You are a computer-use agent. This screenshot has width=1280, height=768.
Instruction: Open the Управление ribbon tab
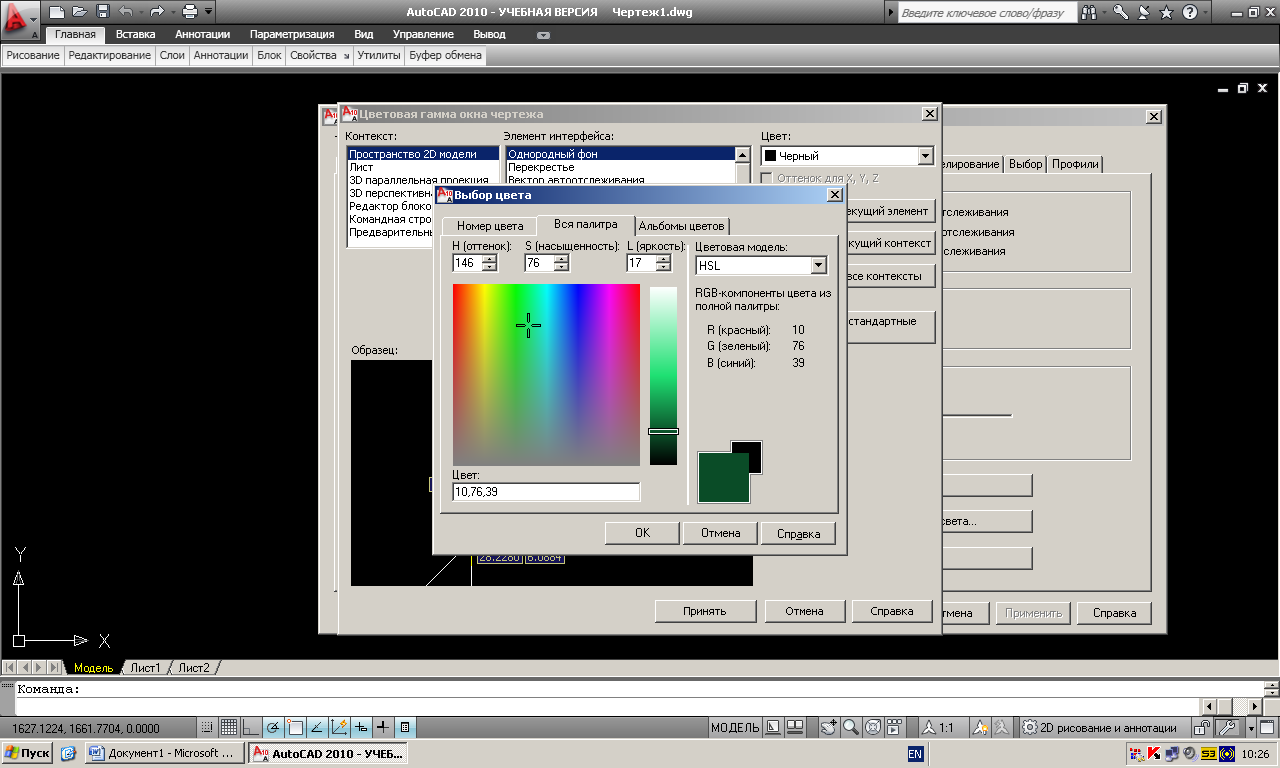pos(423,34)
